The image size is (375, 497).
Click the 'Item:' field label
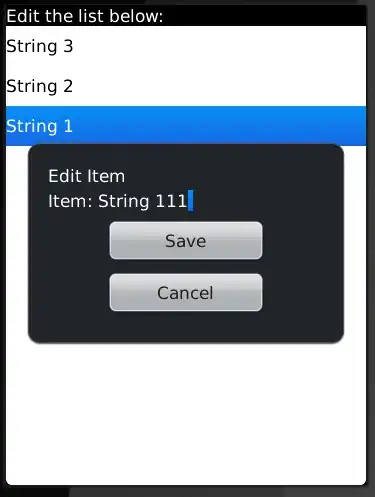[70, 201]
